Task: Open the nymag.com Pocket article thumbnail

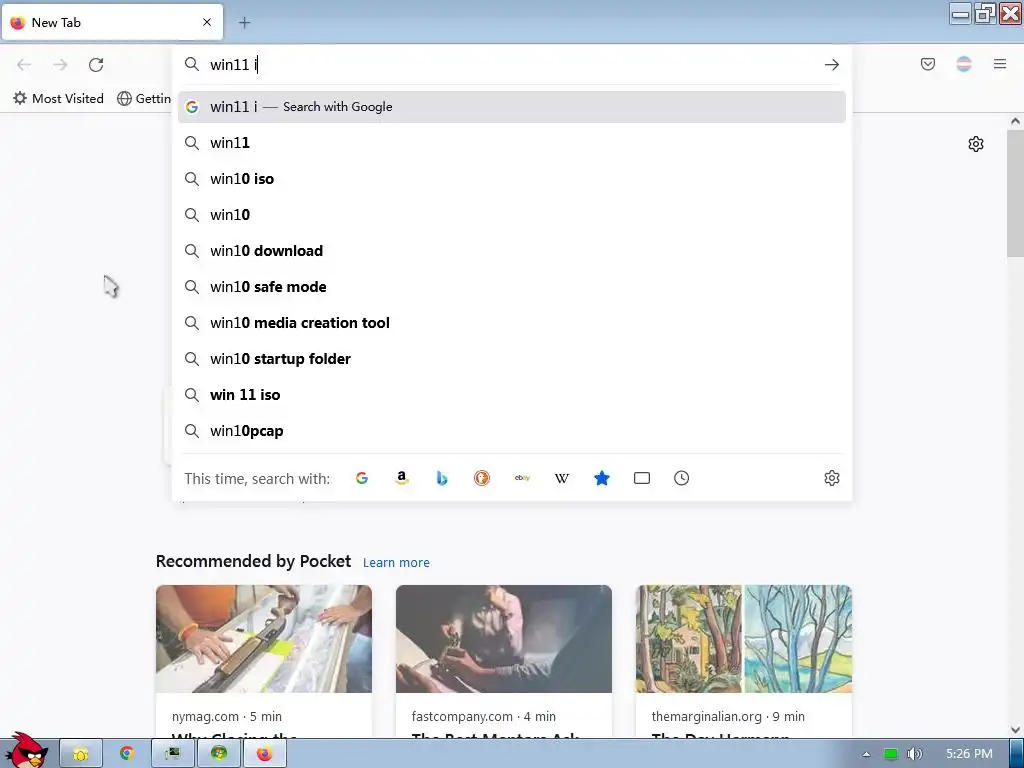Action: tap(264, 639)
